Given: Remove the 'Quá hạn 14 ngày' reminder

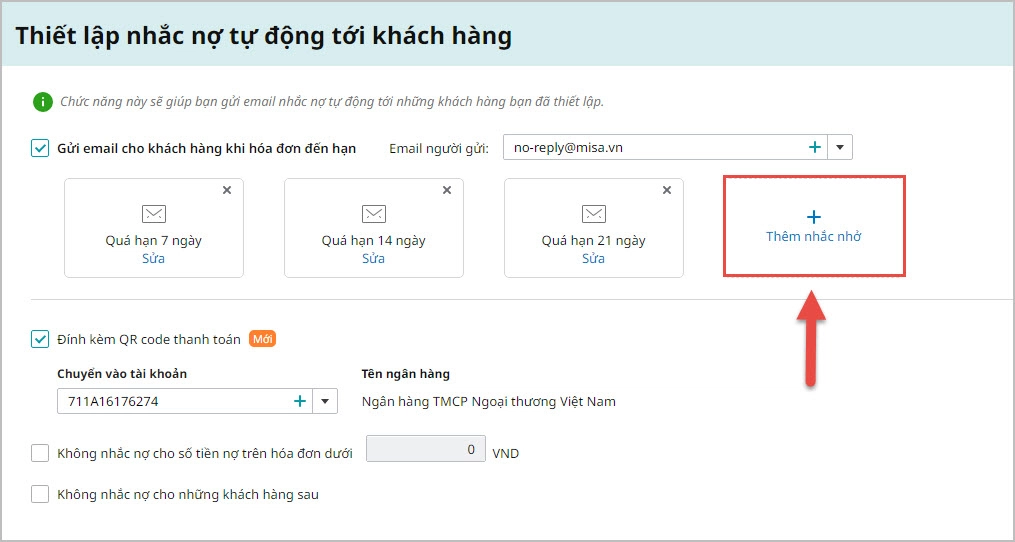Looking at the screenshot, I should coord(447,190).
